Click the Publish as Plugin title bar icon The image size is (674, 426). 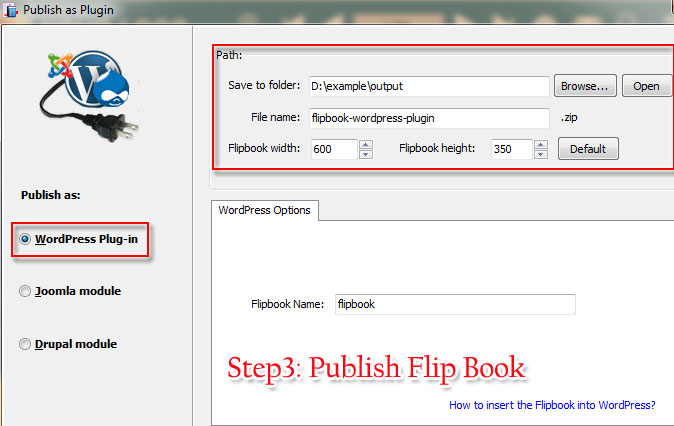[x=10, y=9]
